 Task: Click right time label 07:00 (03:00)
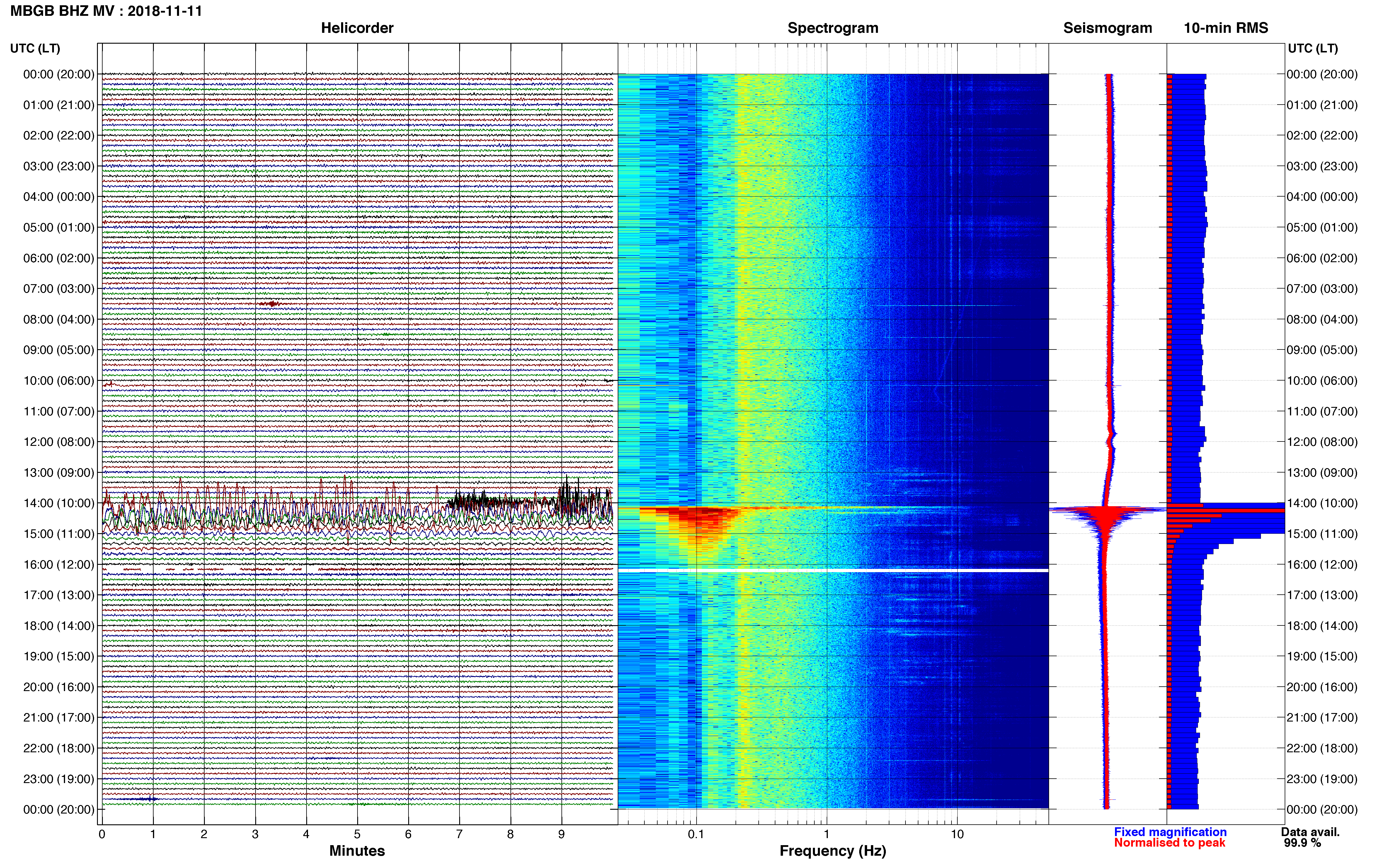pyautogui.click(x=1322, y=289)
